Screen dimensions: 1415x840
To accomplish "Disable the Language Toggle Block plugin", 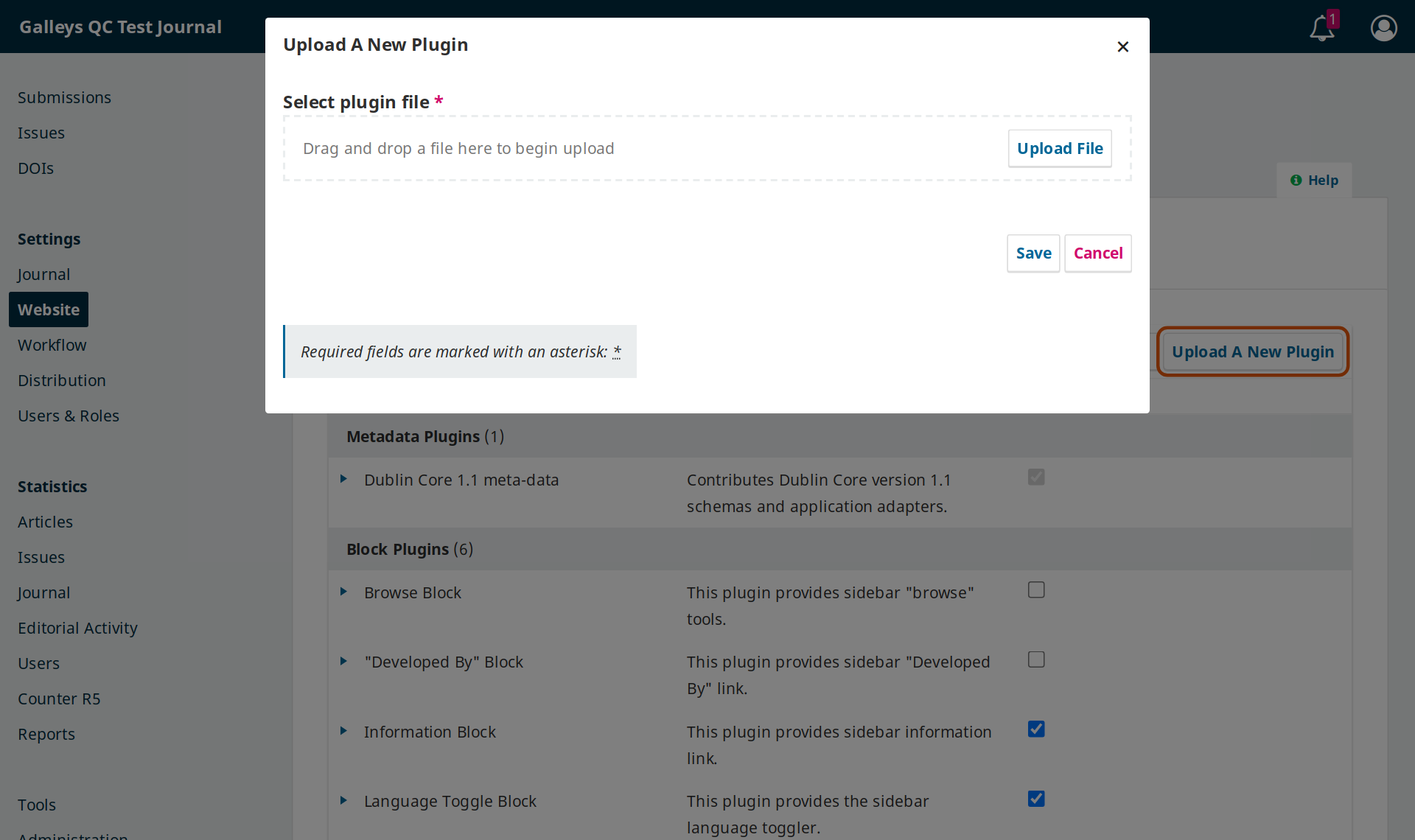I will [x=1036, y=798].
